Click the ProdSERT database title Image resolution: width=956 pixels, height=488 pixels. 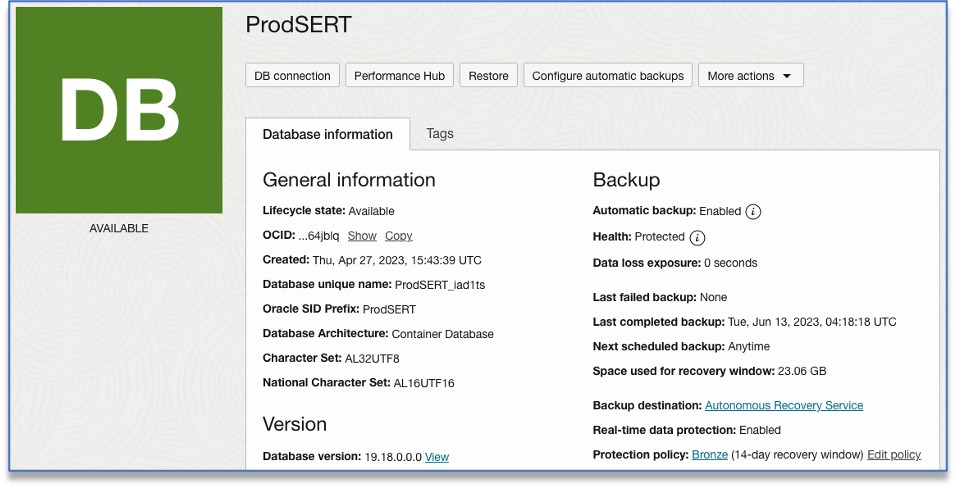click(298, 25)
